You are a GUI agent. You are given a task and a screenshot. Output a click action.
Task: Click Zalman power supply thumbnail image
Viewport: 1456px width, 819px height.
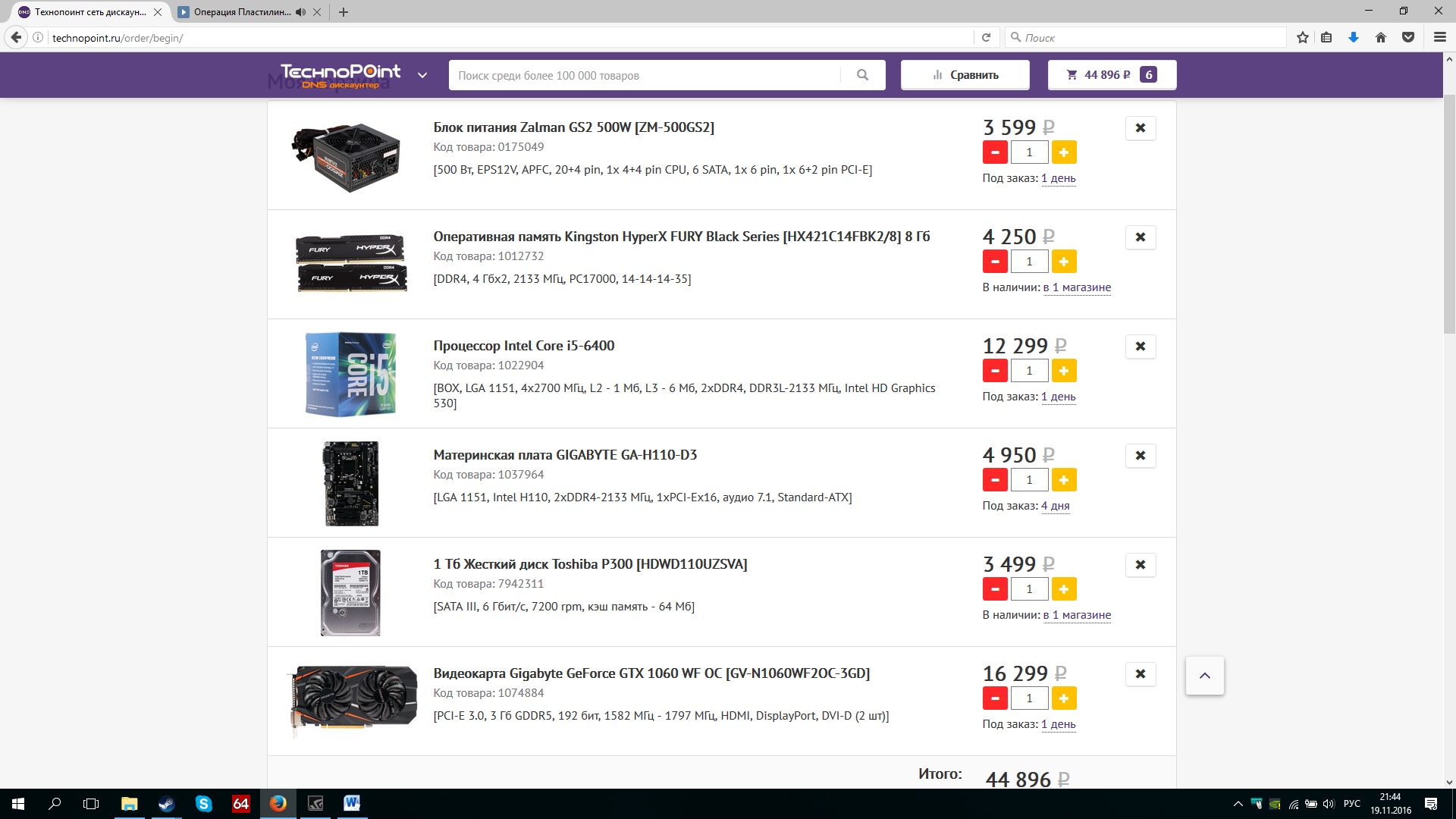click(x=347, y=156)
